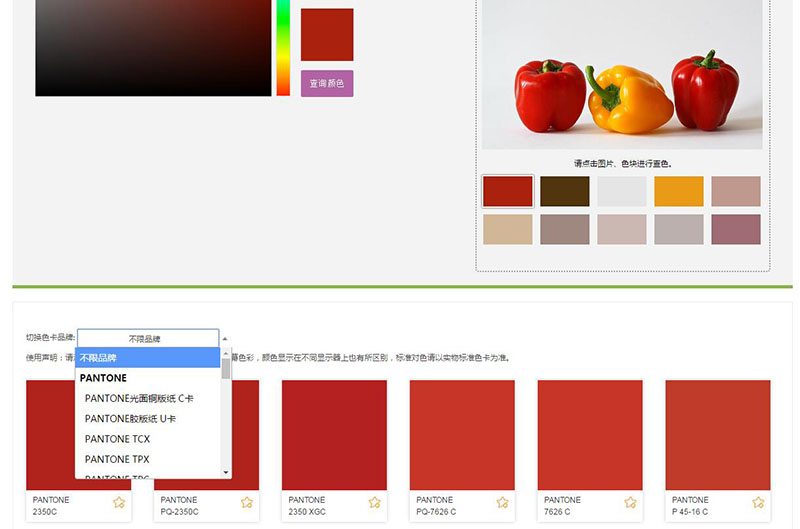Click the vertical hue slider bar
Viewport: 800px width, 529px height.
[x=283, y=48]
